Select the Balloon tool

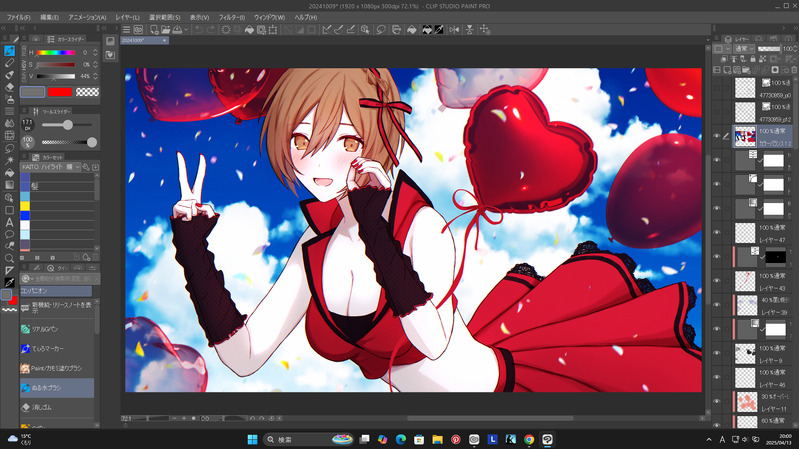pyautogui.click(x=9, y=234)
